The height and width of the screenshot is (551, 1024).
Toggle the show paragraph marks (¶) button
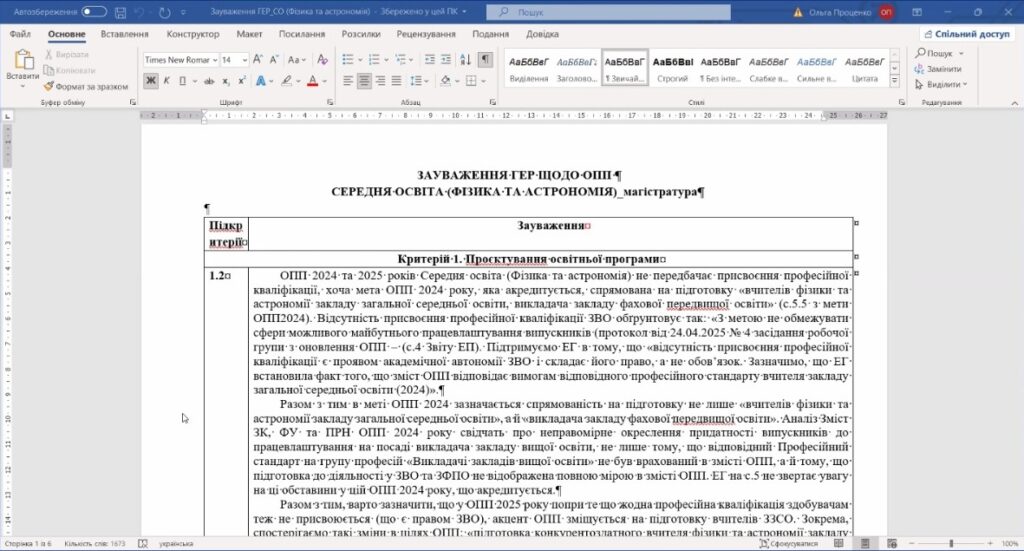tap(486, 60)
